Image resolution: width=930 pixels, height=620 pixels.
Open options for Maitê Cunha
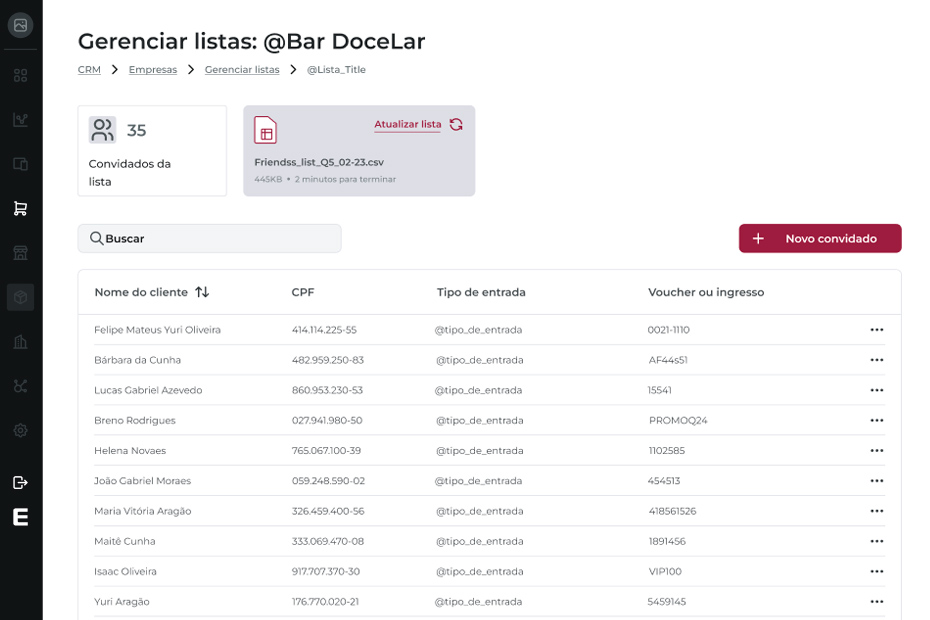click(877, 542)
